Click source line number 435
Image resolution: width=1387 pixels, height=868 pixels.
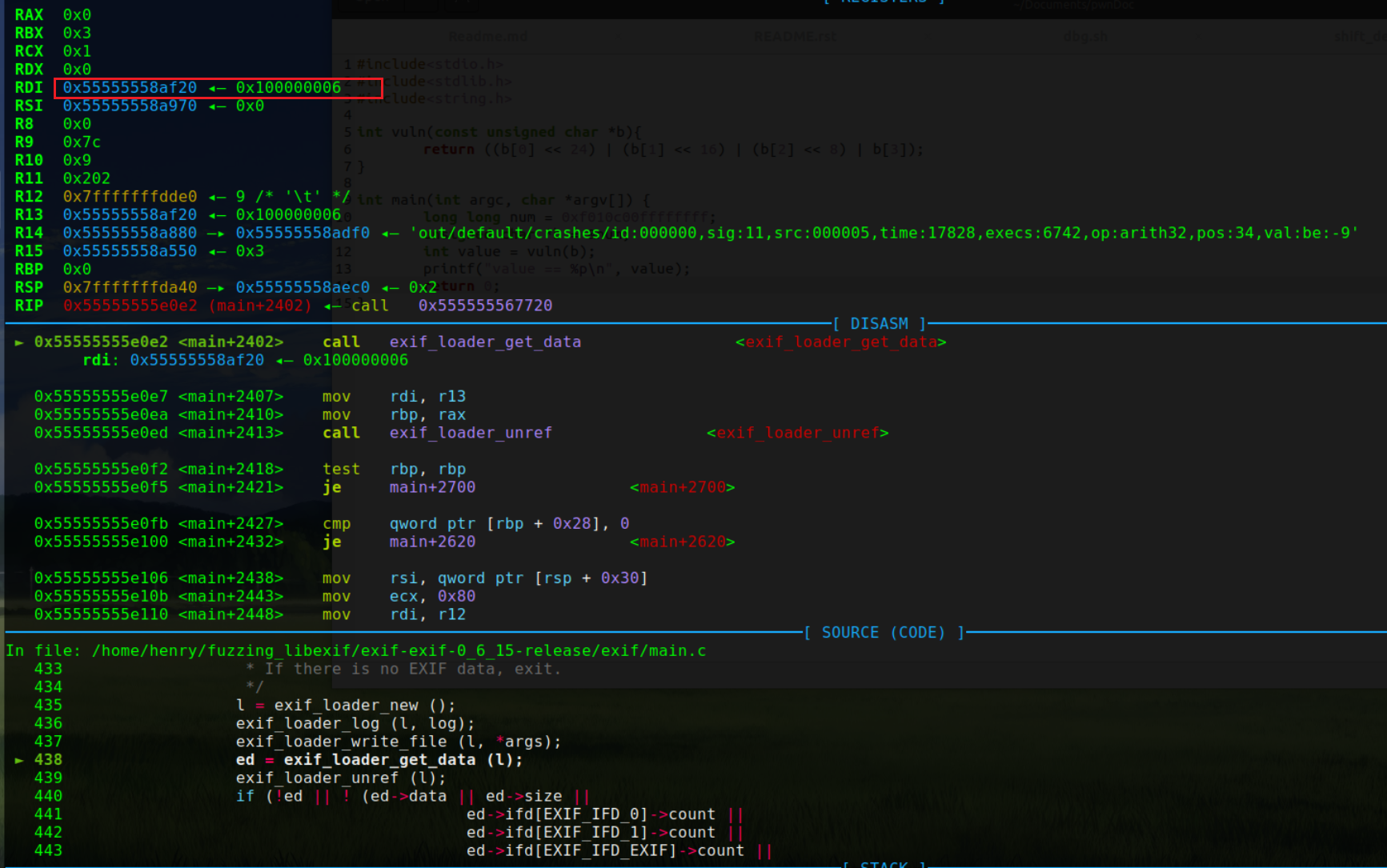[x=48, y=705]
